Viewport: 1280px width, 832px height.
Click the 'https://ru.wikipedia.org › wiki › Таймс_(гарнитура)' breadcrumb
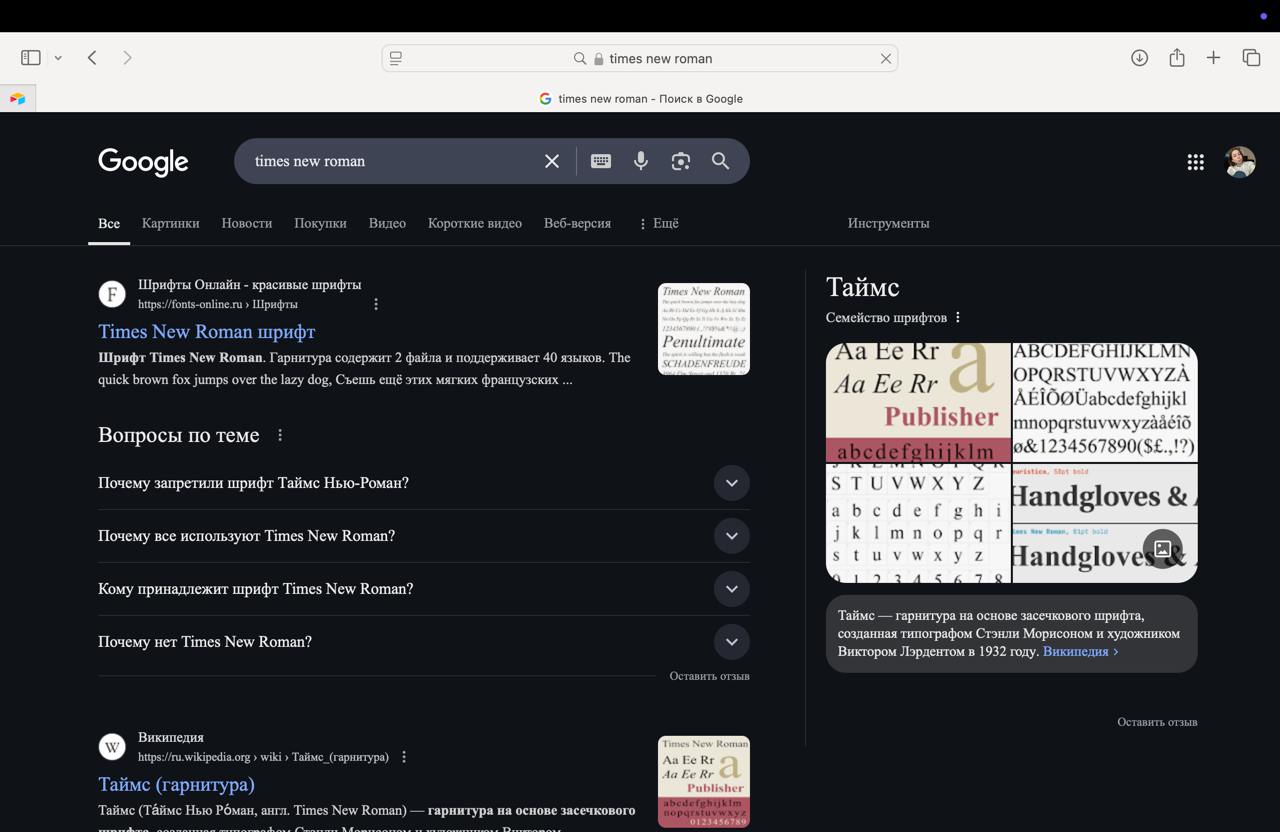coord(263,757)
